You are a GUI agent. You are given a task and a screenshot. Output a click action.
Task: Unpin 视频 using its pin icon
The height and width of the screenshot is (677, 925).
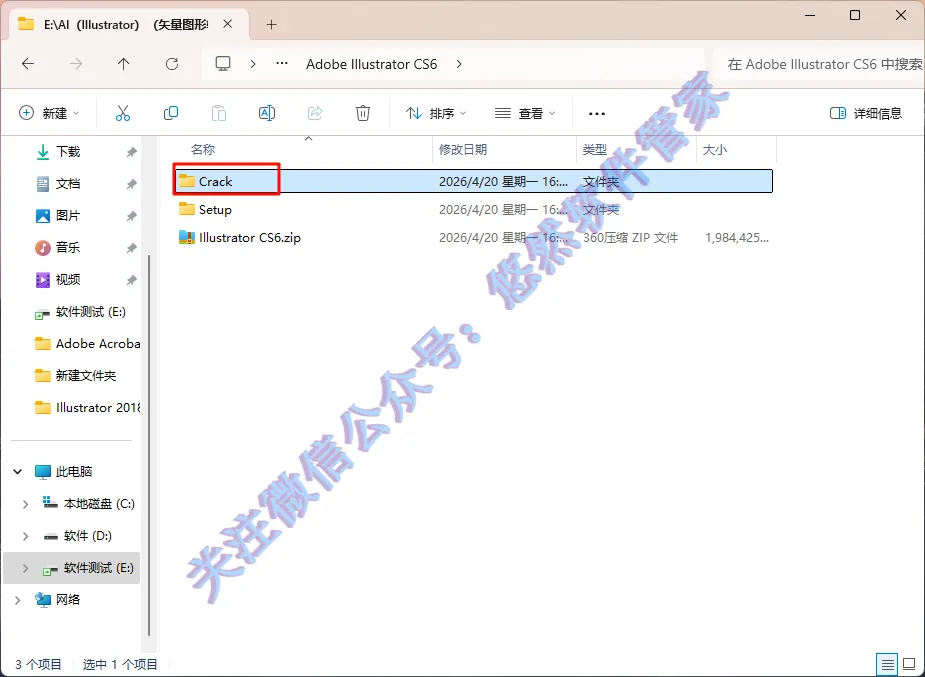tap(132, 280)
